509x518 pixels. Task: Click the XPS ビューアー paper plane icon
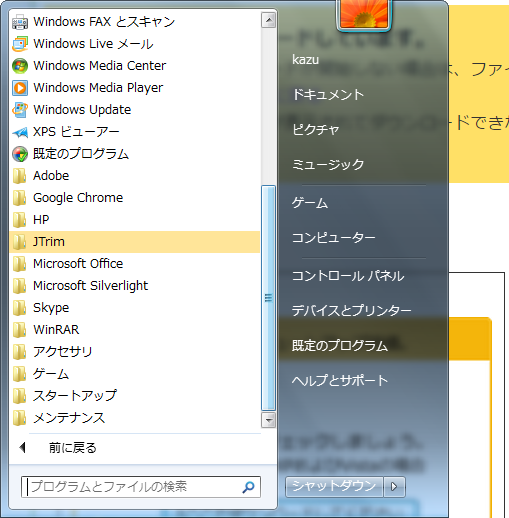click(x=20, y=132)
